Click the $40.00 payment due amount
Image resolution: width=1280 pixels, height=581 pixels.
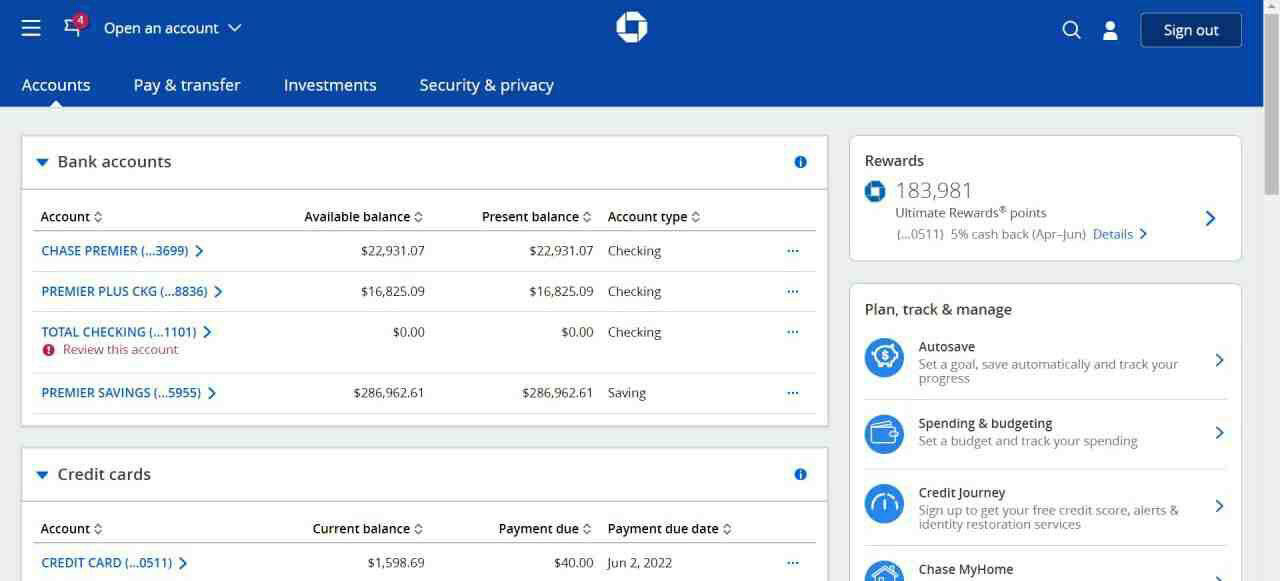coord(573,563)
